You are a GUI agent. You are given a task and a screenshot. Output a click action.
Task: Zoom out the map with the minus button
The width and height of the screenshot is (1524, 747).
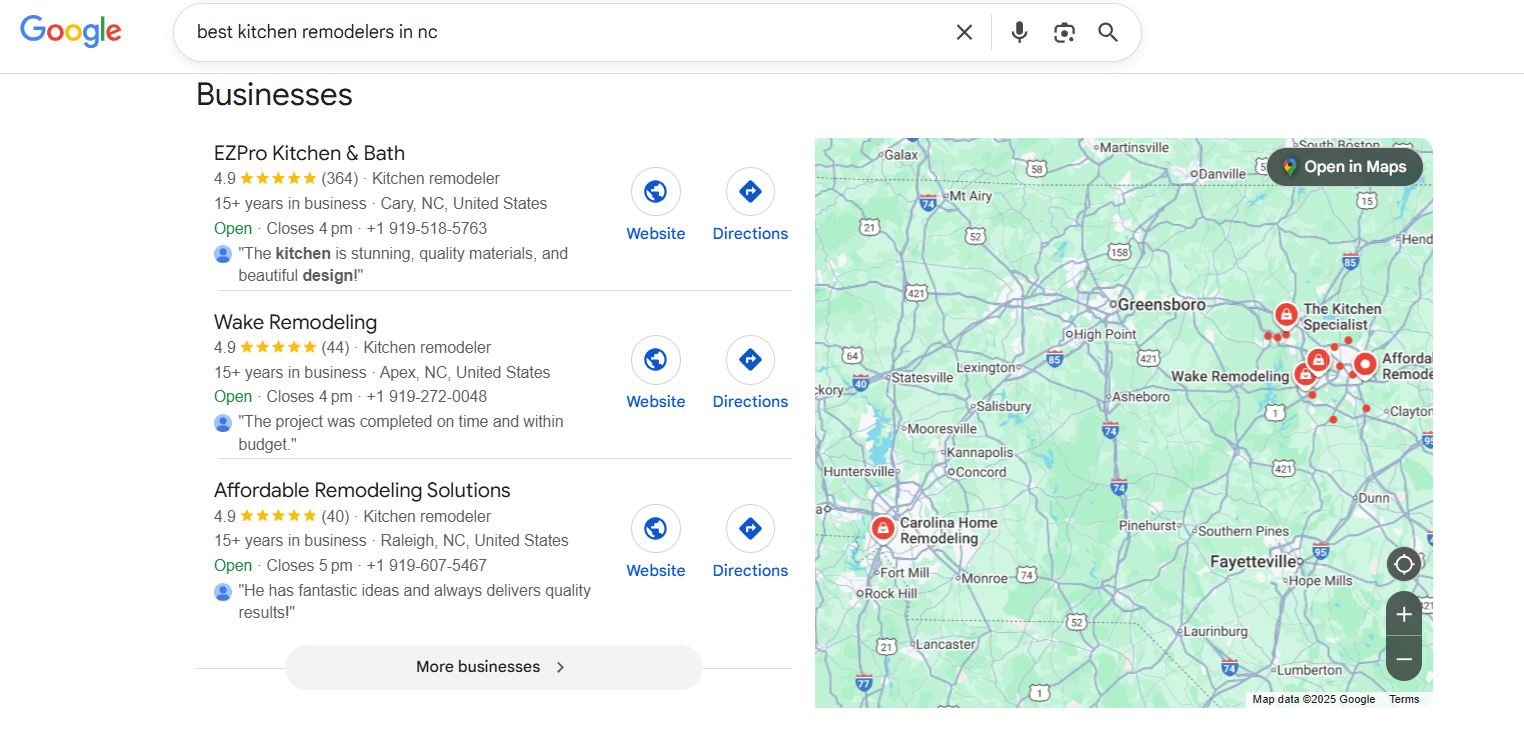pos(1404,658)
